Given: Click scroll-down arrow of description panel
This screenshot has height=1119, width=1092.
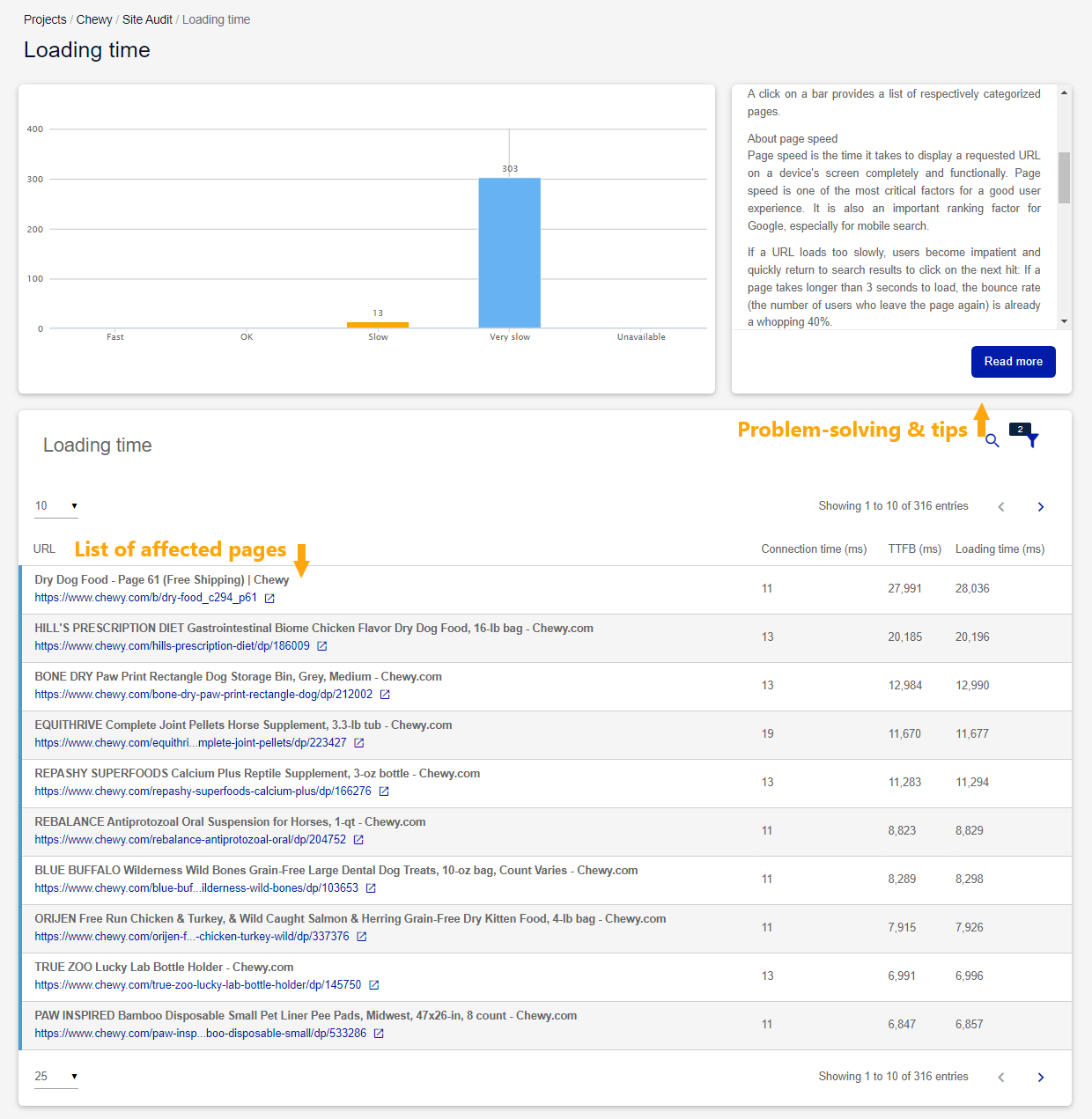Looking at the screenshot, I should click(x=1064, y=321).
